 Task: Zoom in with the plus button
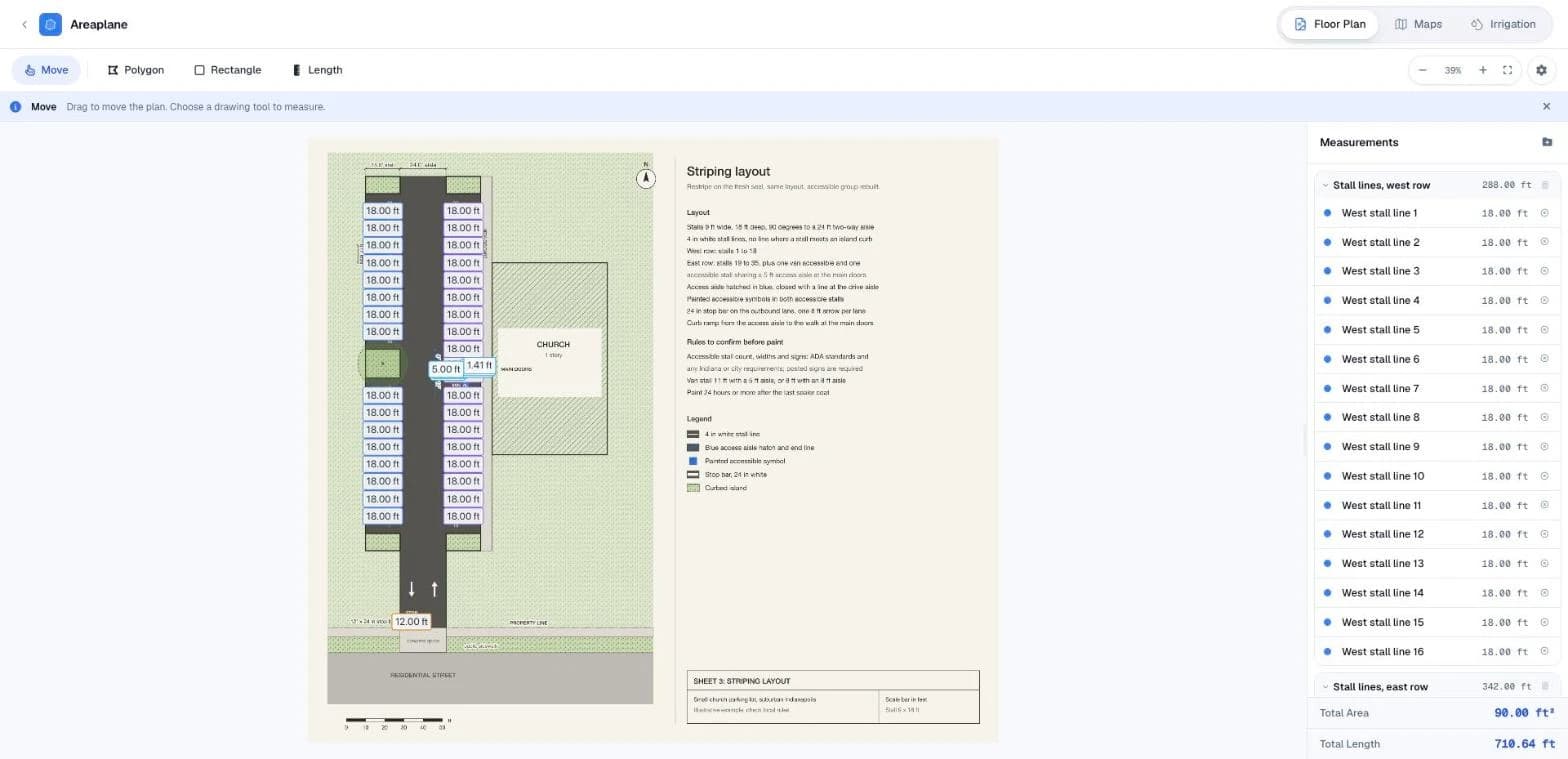[1483, 70]
